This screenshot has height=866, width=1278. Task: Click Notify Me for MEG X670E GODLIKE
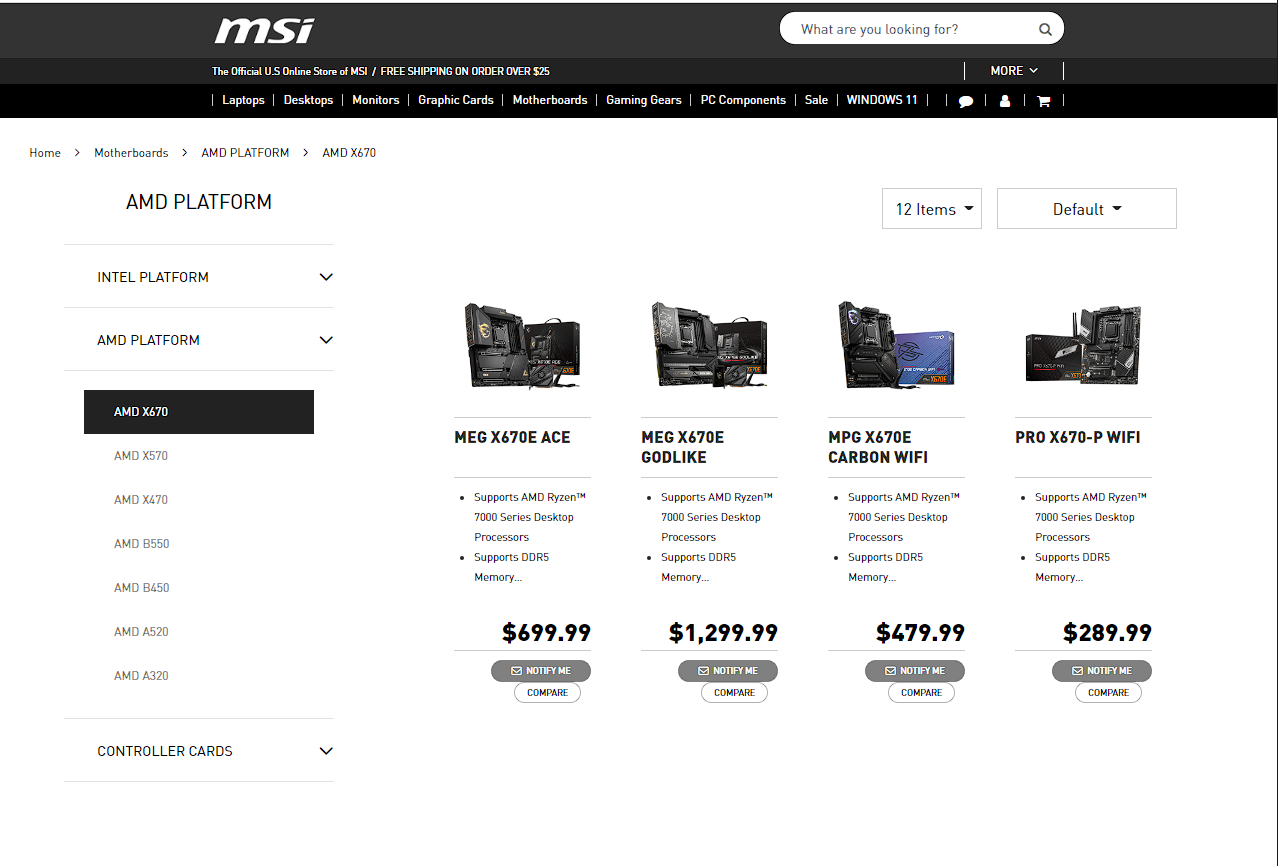point(728,671)
